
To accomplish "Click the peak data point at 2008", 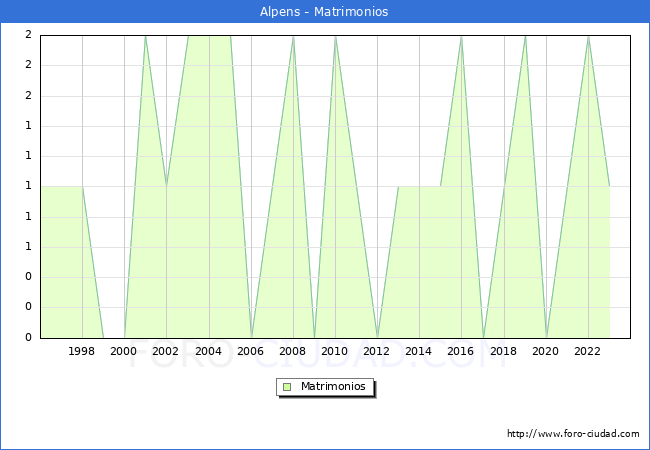I will click(293, 36).
